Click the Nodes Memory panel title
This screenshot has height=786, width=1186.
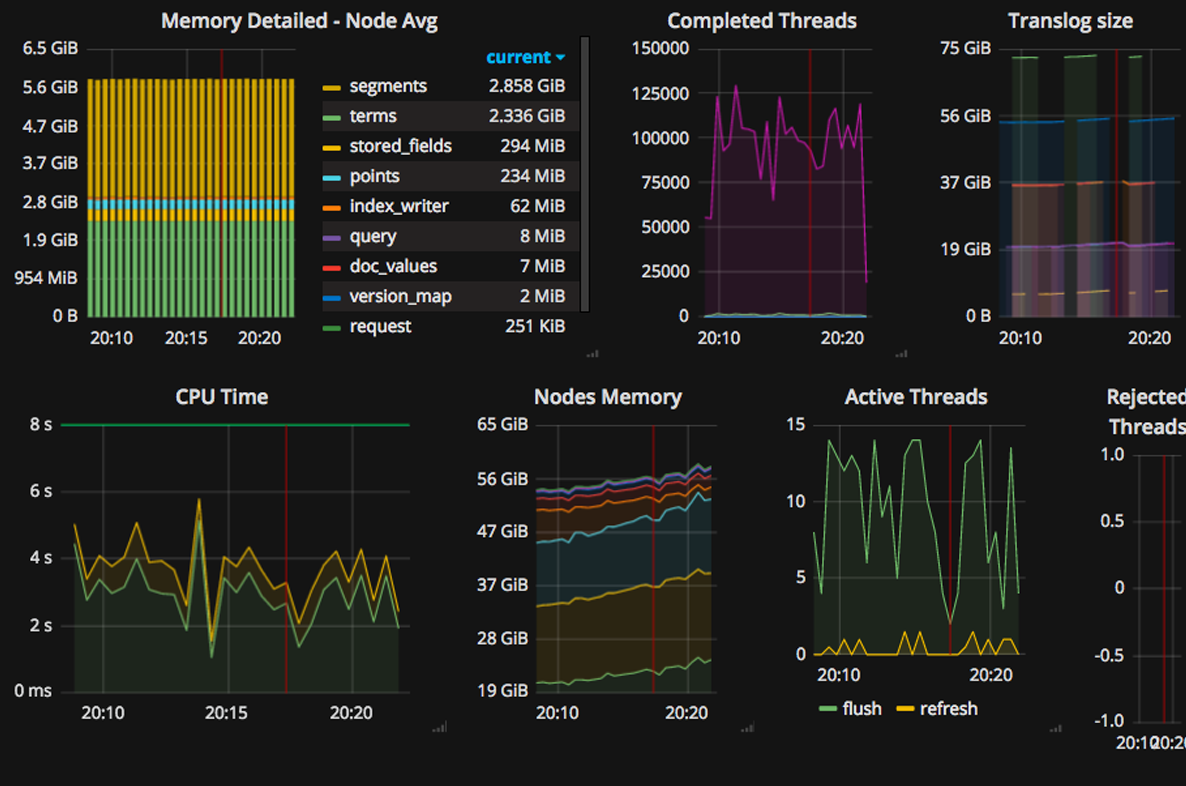(x=607, y=397)
